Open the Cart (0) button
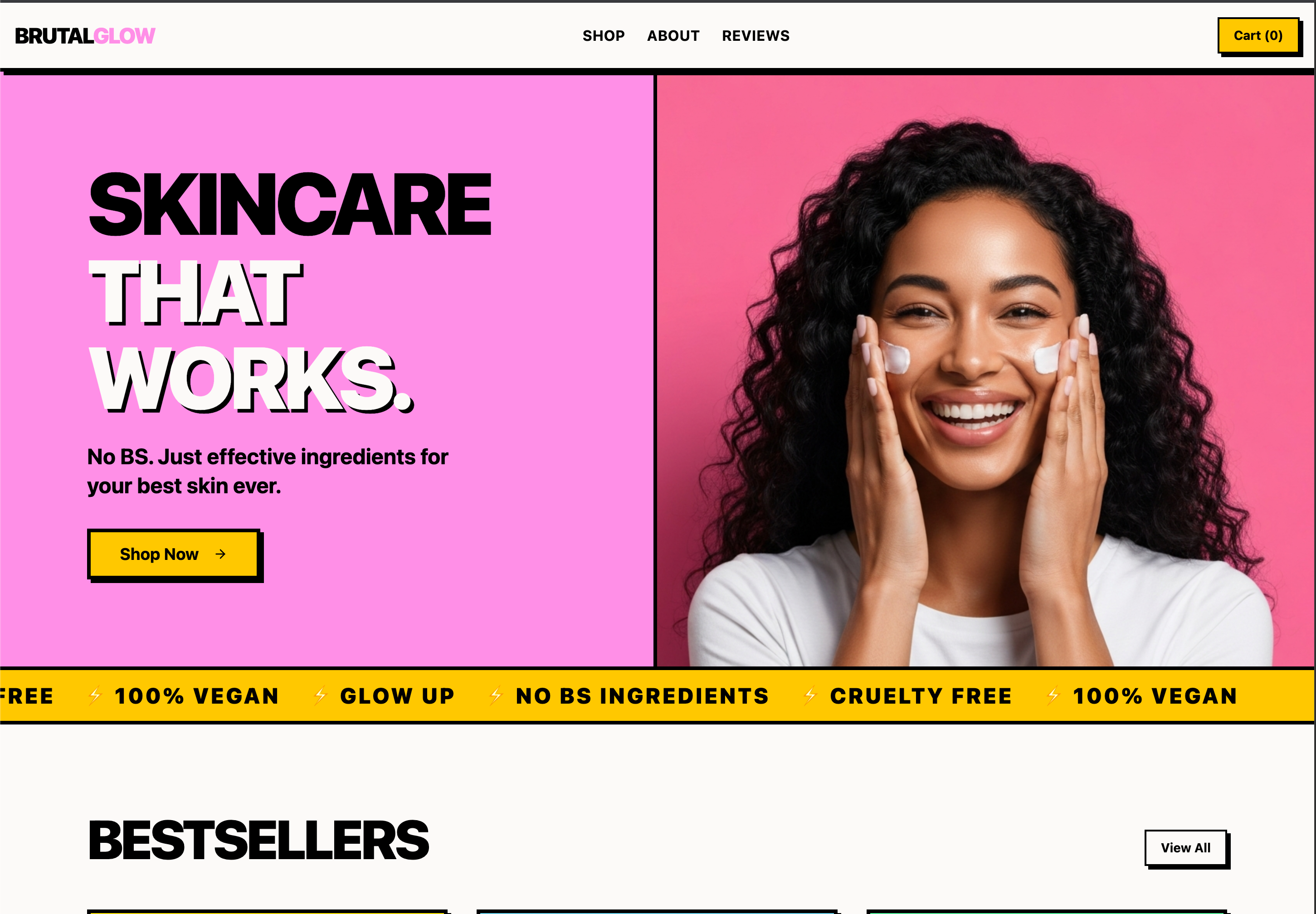Screen dimensions: 1316x914 pos(1258,35)
